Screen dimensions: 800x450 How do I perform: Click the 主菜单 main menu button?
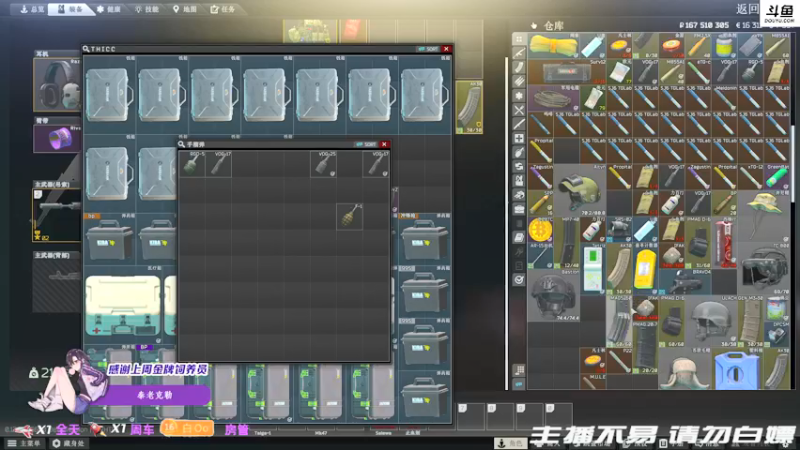tap(25, 443)
